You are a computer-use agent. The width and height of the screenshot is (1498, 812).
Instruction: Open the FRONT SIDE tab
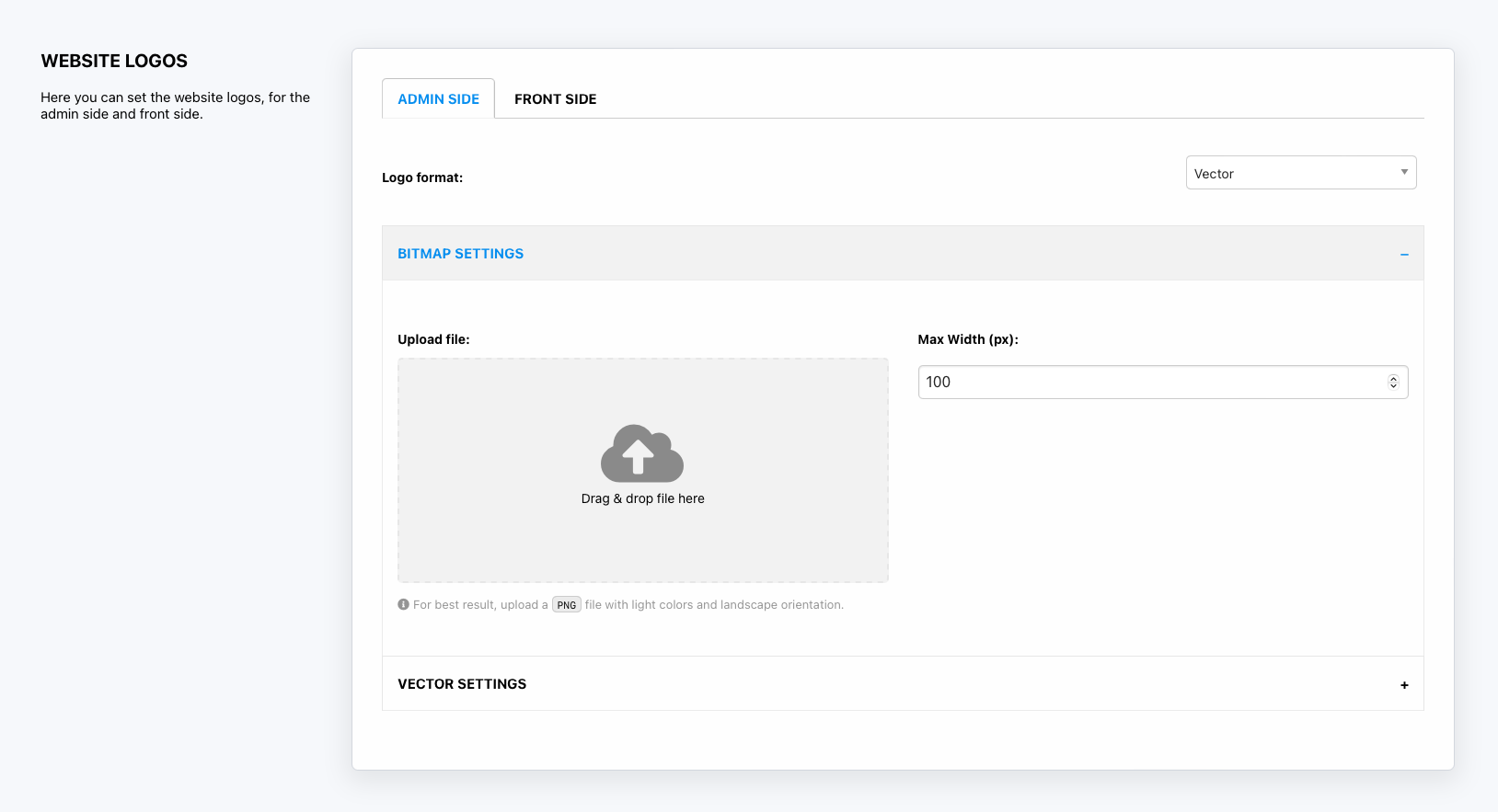point(555,99)
